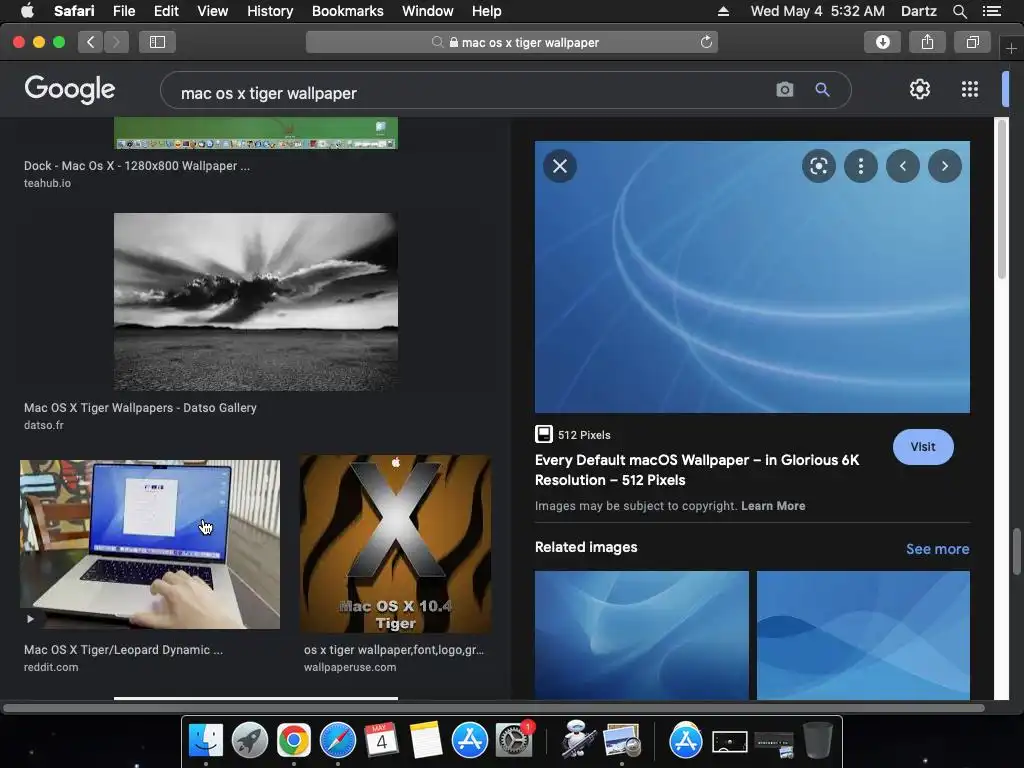Show the tab overview

(972, 42)
